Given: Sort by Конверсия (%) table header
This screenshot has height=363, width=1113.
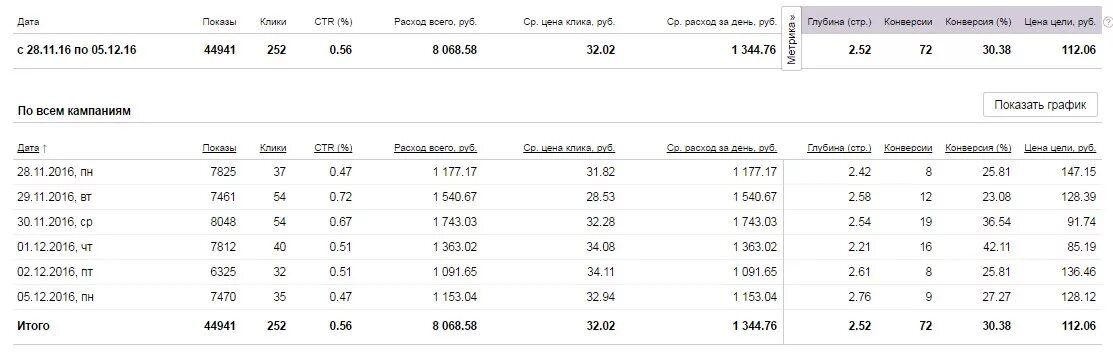Looking at the screenshot, I should (x=978, y=148).
